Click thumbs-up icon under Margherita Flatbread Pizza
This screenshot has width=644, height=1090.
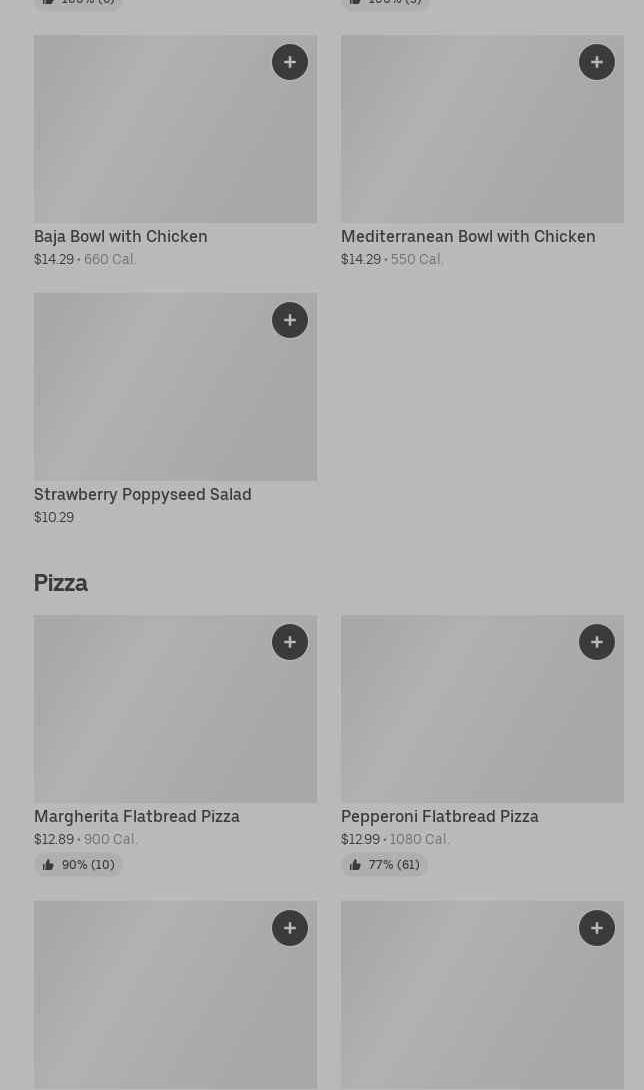pos(48,865)
